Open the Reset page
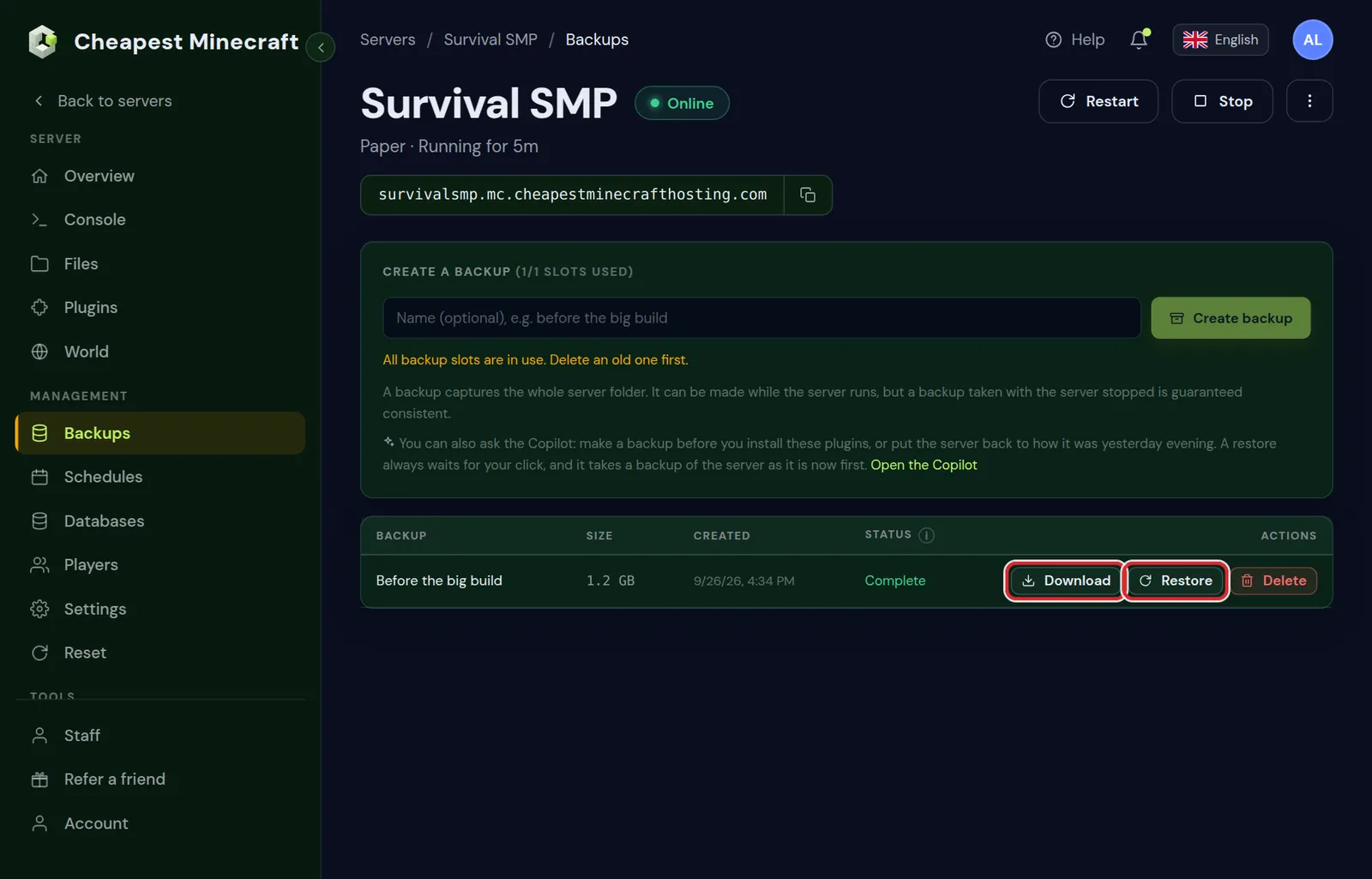 [x=160, y=653]
